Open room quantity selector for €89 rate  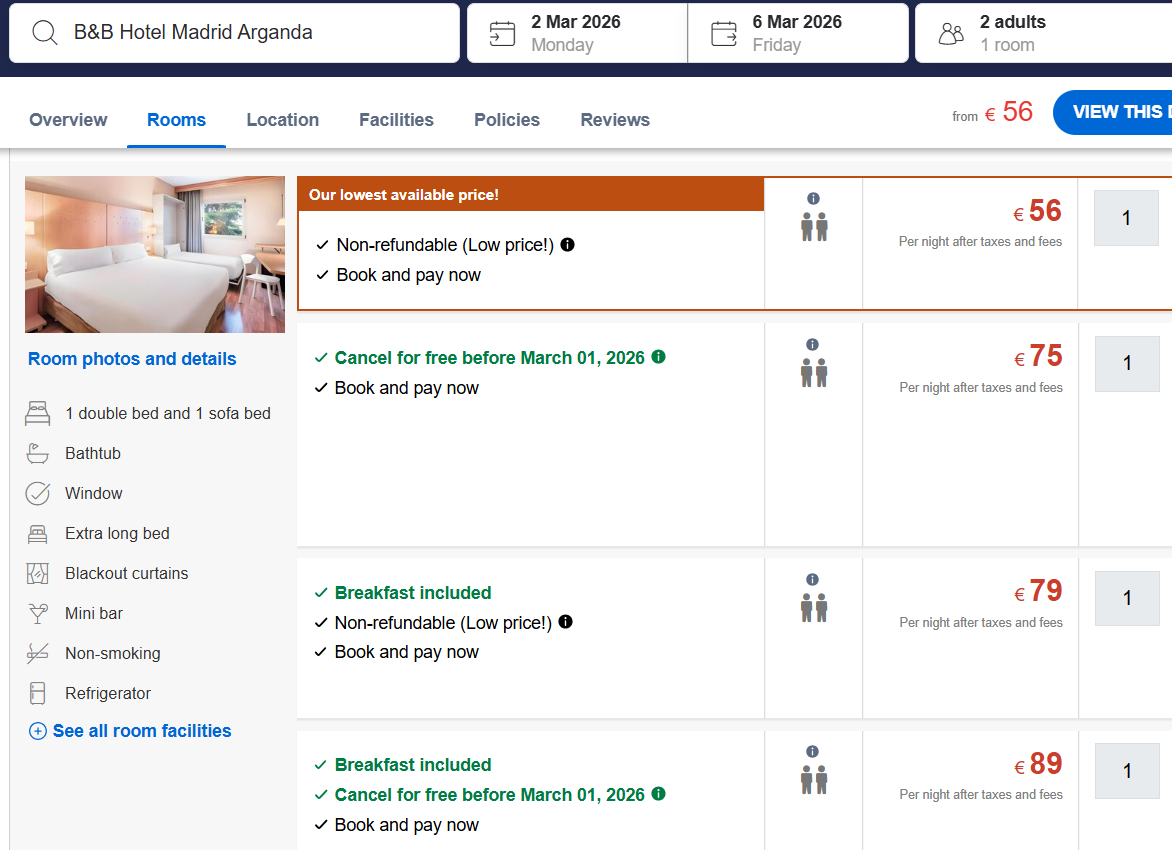pos(1126,771)
